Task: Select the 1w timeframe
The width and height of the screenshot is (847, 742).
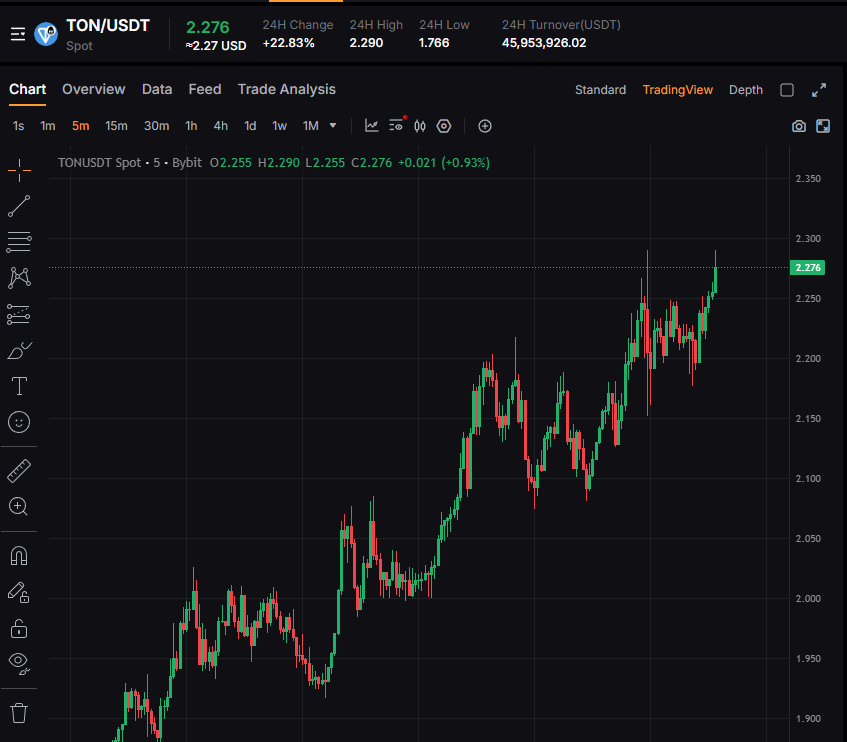Action: tap(279, 126)
